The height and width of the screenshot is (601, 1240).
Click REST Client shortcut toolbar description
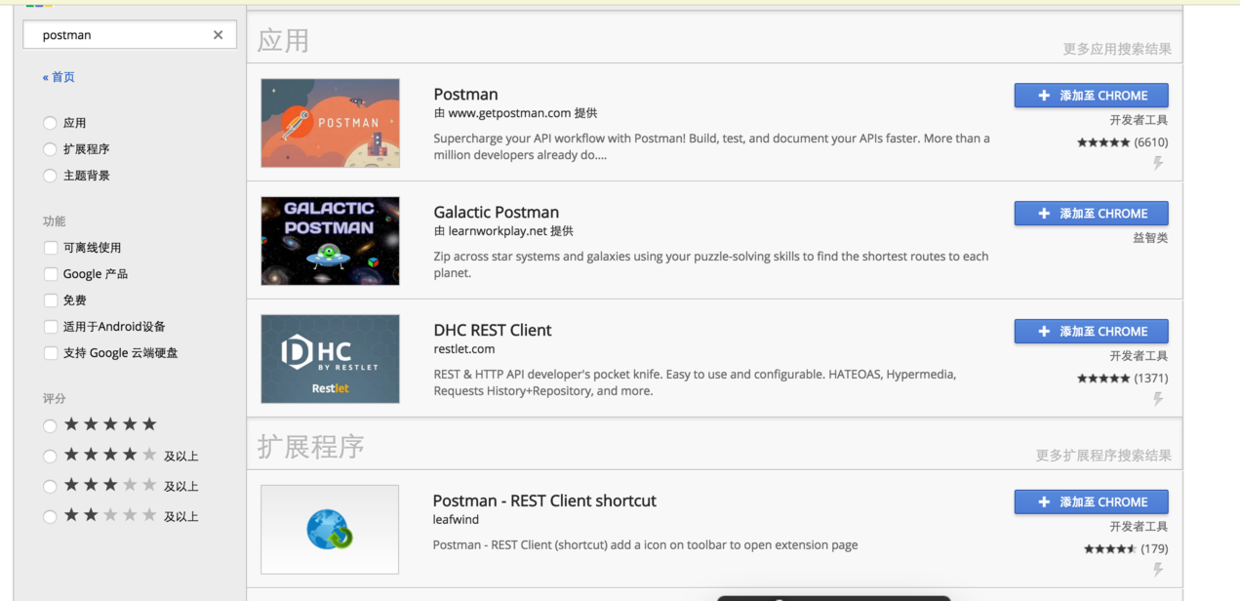(645, 545)
